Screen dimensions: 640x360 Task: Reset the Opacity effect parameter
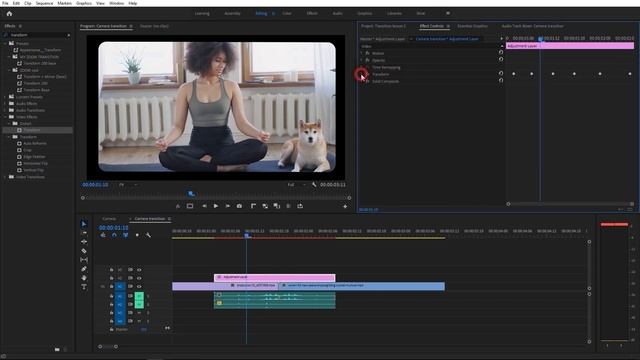tap(501, 59)
